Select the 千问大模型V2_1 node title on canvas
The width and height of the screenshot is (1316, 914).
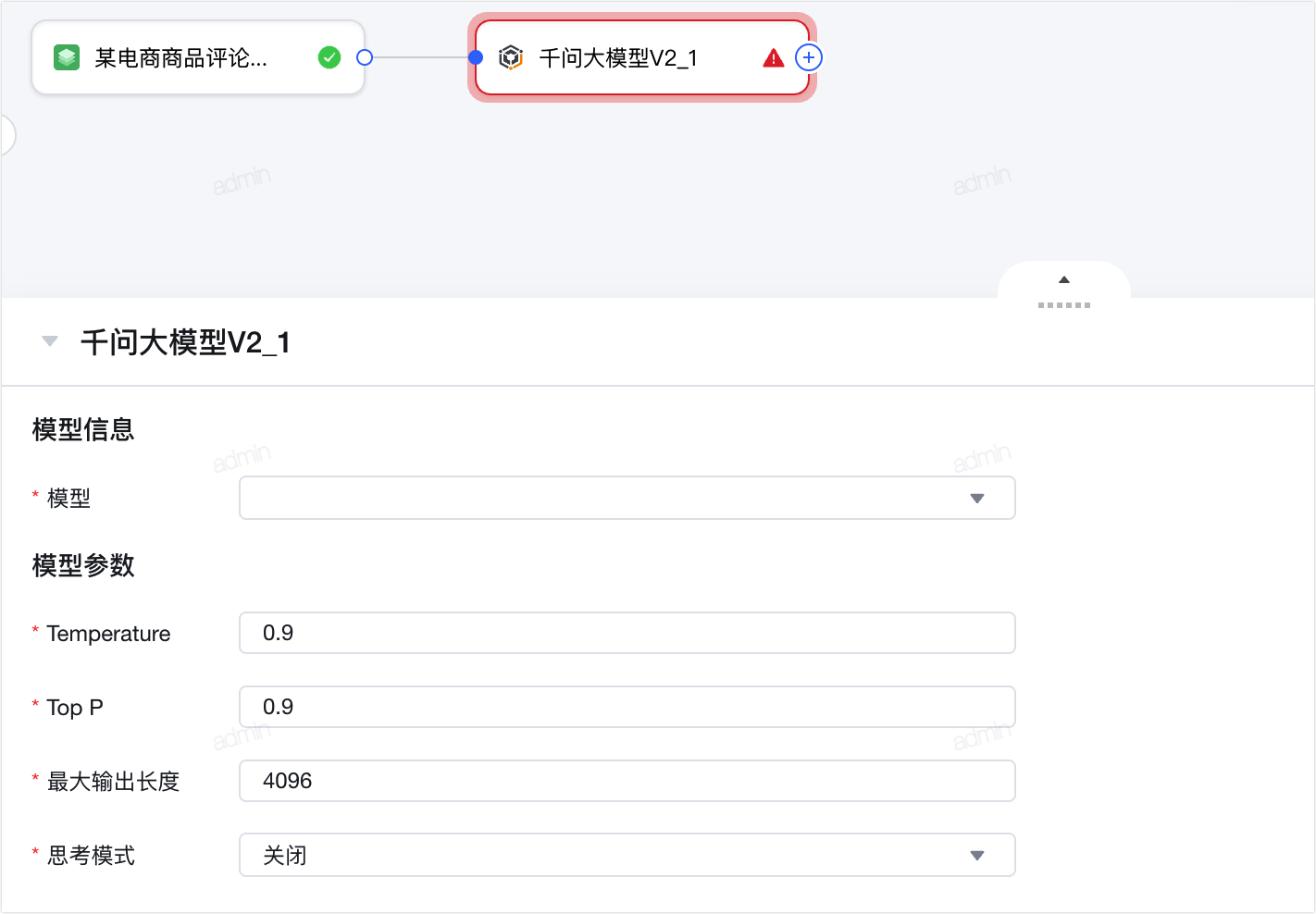[618, 58]
